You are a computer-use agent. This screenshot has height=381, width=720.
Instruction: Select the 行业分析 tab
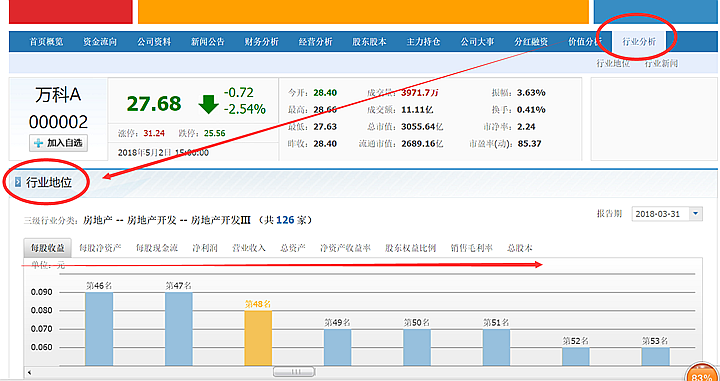tap(639, 42)
